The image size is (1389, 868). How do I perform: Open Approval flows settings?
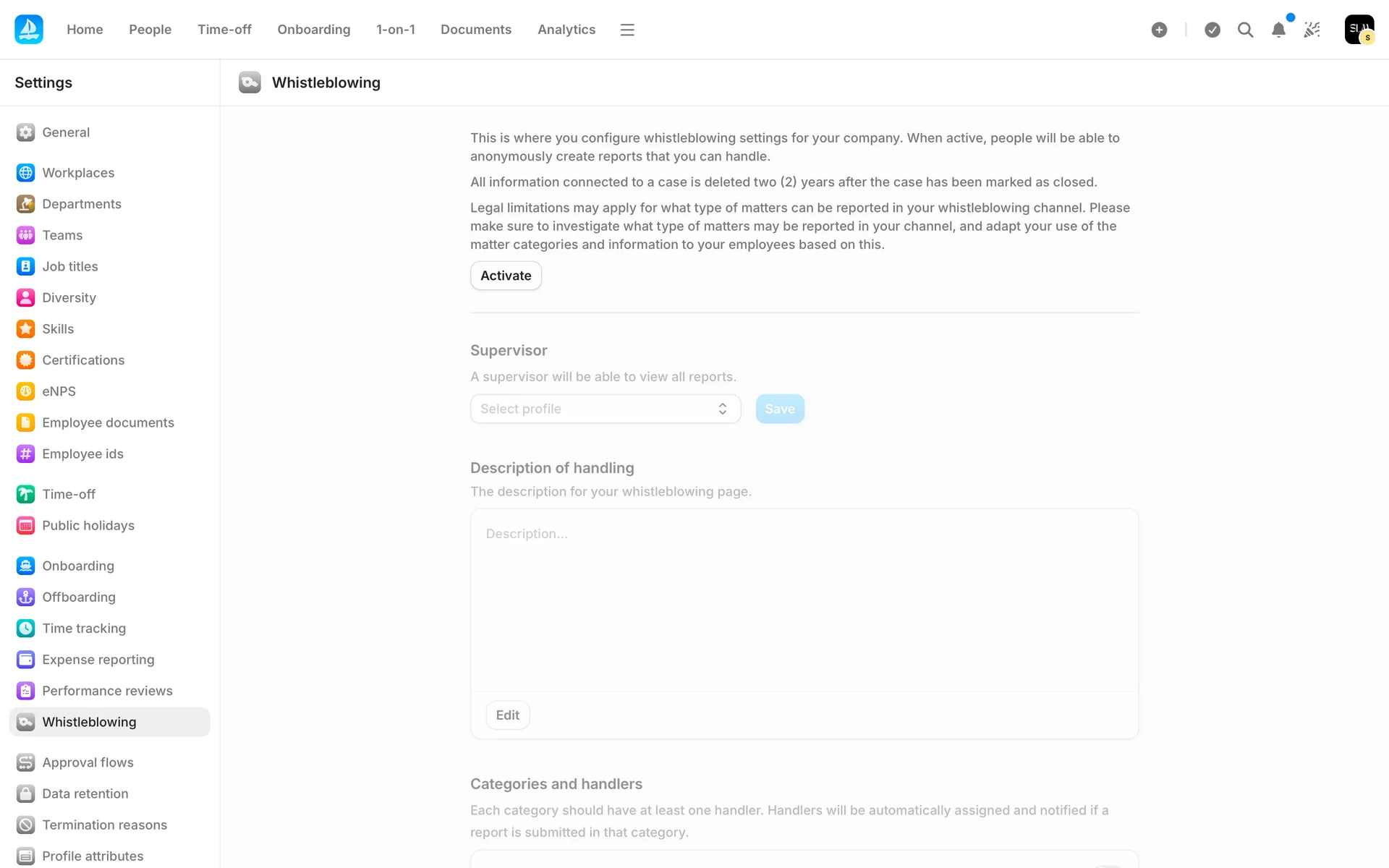(88, 762)
